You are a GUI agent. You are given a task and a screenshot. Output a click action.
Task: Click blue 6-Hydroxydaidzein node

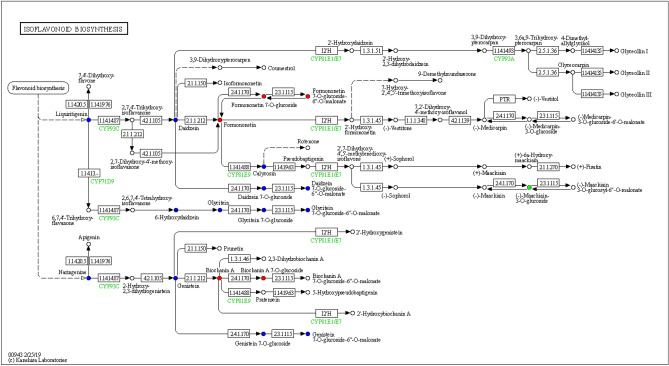(x=176, y=210)
